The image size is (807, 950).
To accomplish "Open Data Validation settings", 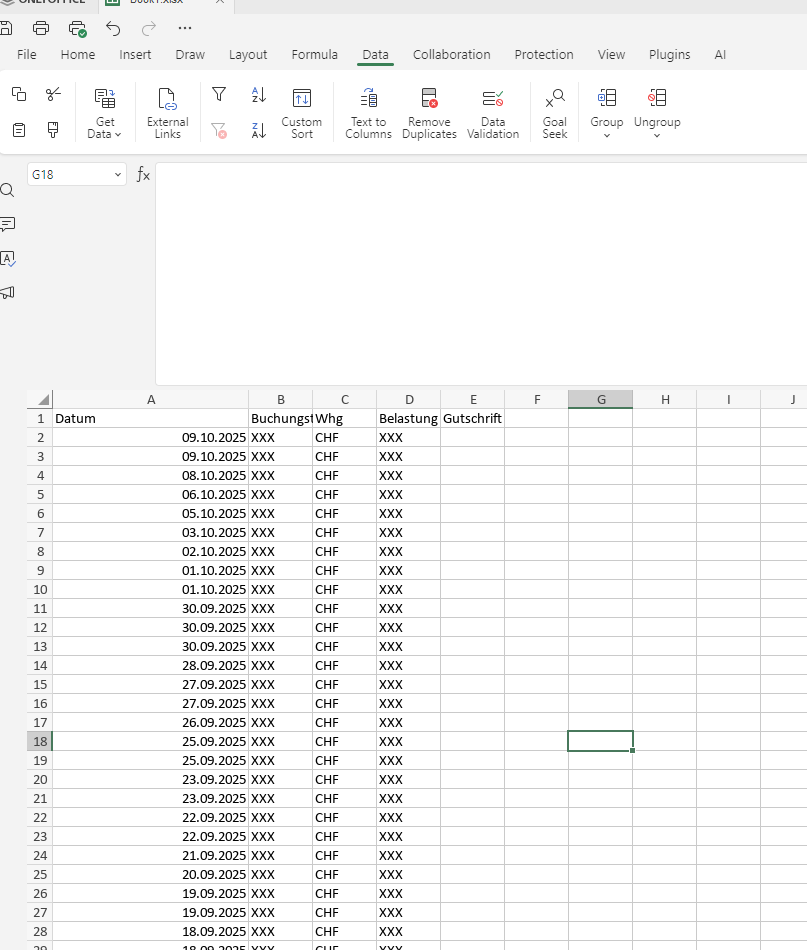I will click(493, 112).
